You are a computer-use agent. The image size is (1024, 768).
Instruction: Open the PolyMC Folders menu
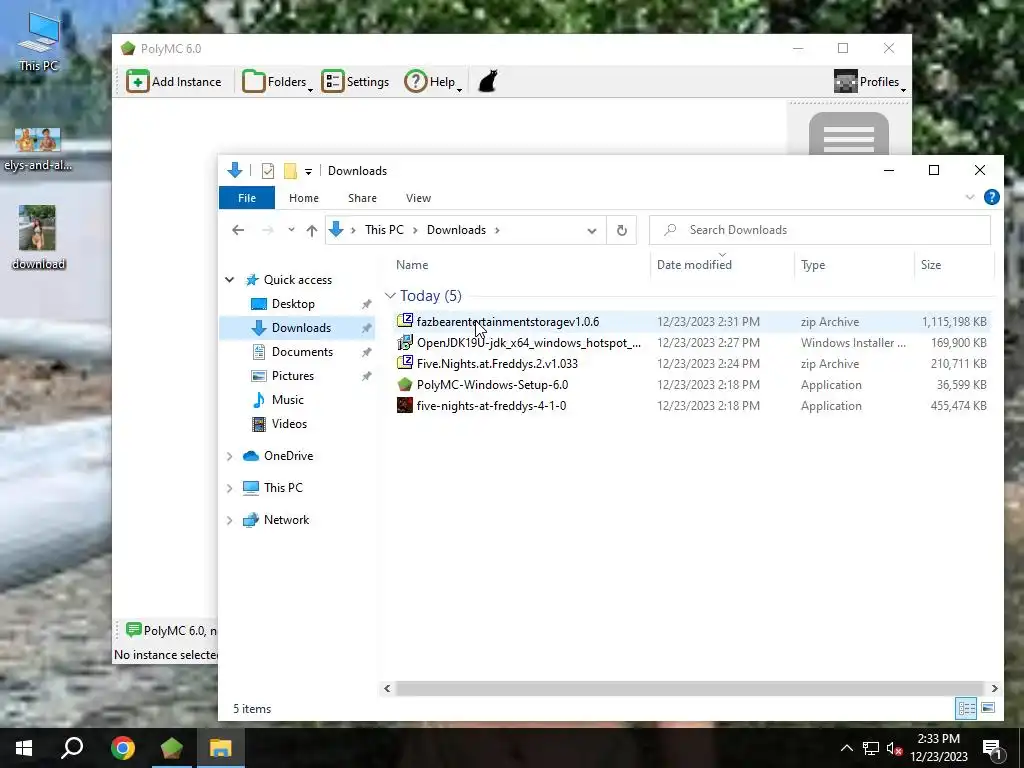pos(277,82)
